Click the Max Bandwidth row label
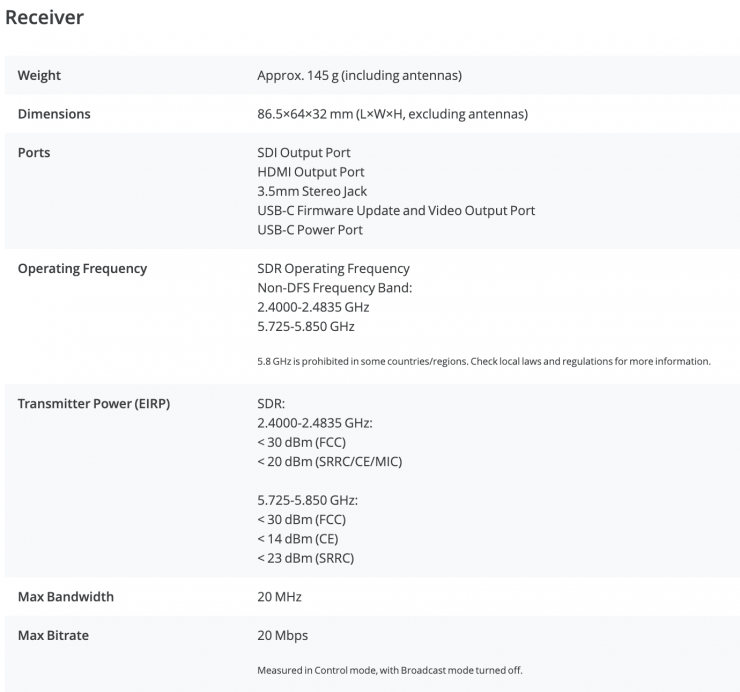The image size is (740, 692). (66, 597)
